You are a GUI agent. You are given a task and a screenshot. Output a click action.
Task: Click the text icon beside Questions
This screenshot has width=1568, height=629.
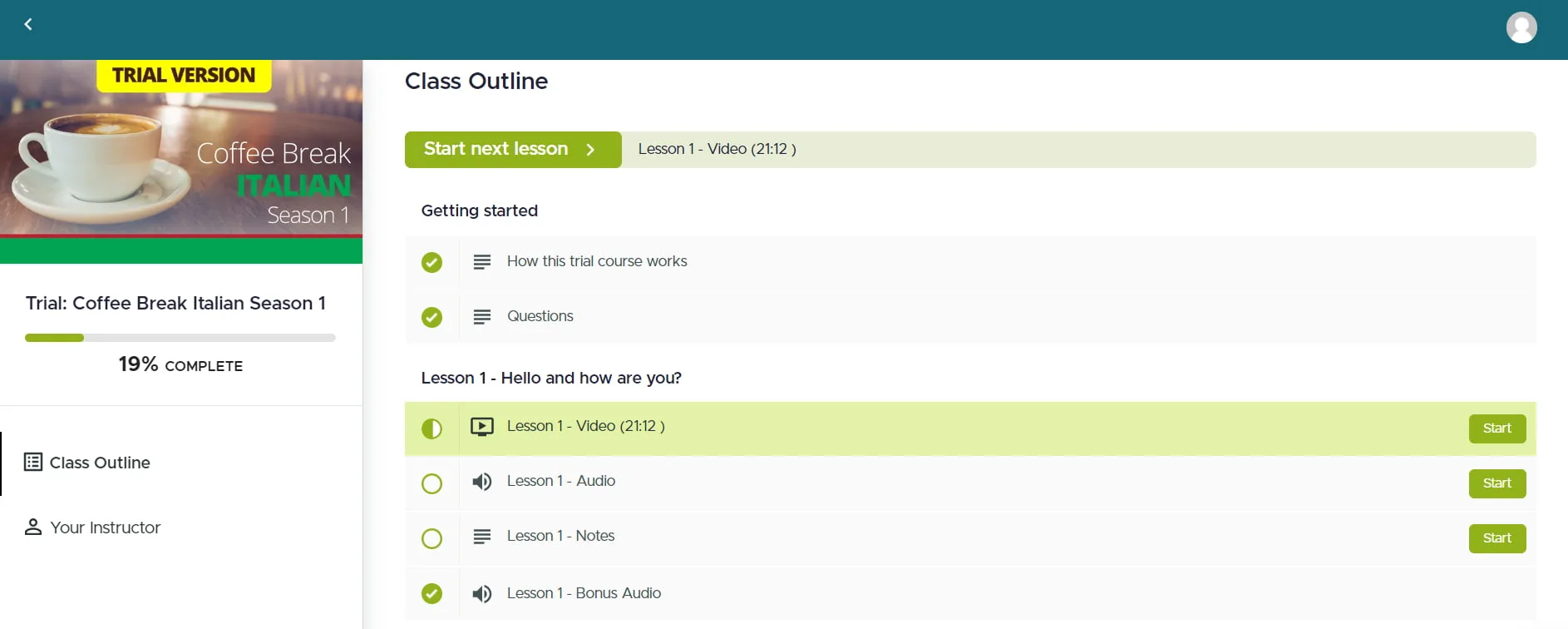tap(482, 317)
